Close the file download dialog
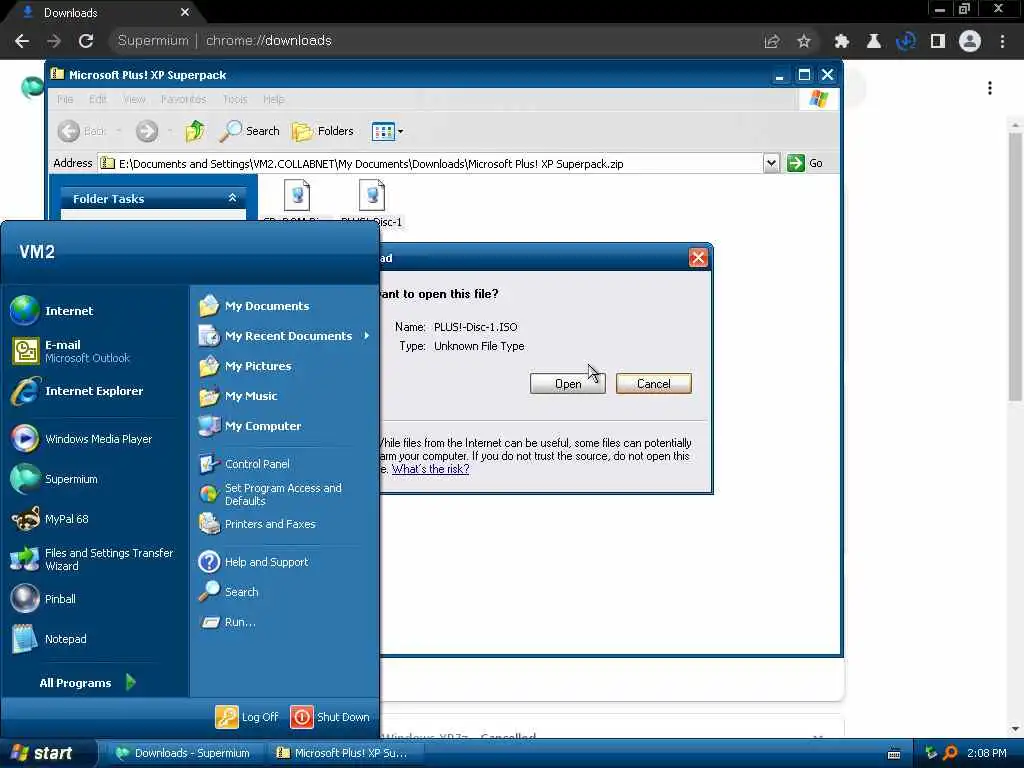Image resolution: width=1024 pixels, height=768 pixels. (697, 257)
